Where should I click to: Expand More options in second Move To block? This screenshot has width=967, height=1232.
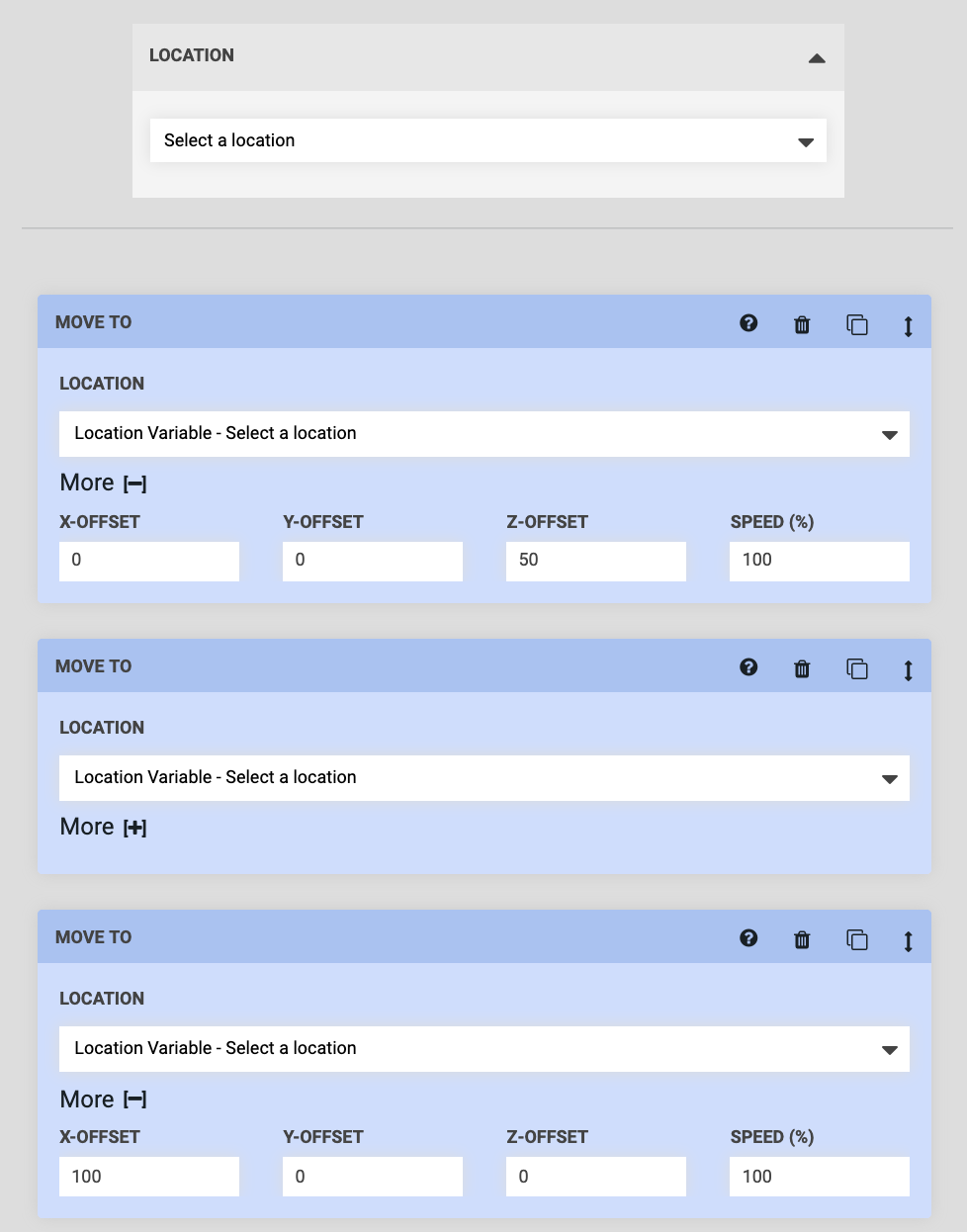(x=137, y=827)
